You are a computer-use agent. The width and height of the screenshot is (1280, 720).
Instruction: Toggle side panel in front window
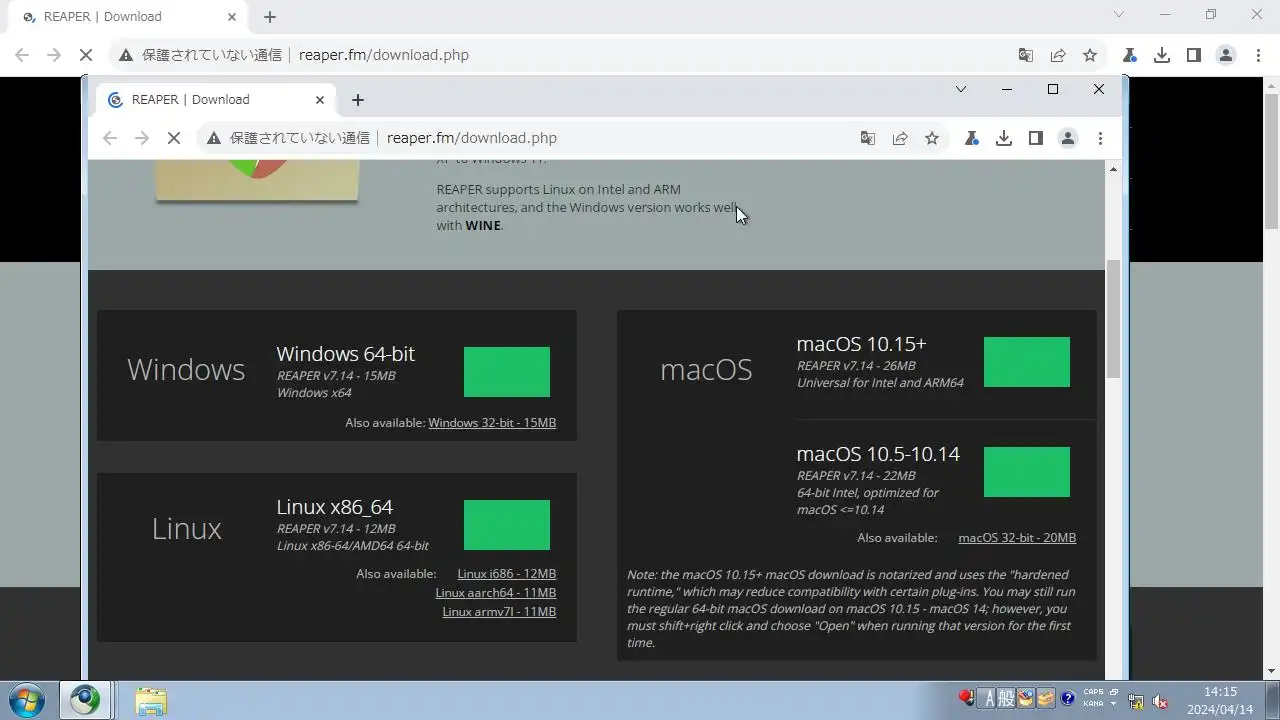(x=1036, y=138)
